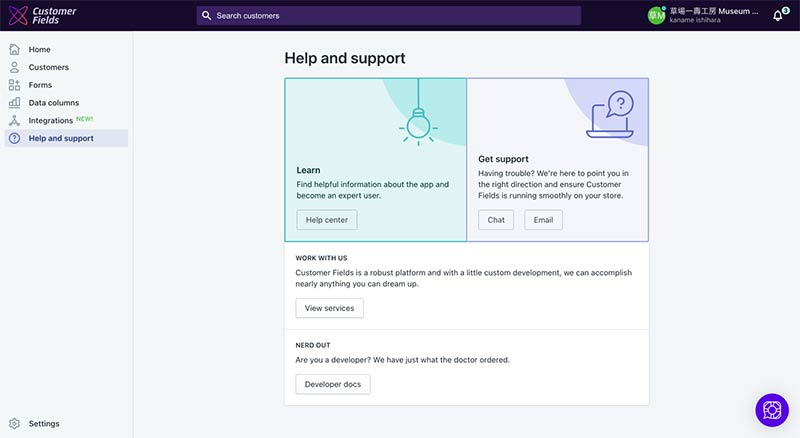Open the notifications bell
800x438 pixels.
(x=777, y=16)
